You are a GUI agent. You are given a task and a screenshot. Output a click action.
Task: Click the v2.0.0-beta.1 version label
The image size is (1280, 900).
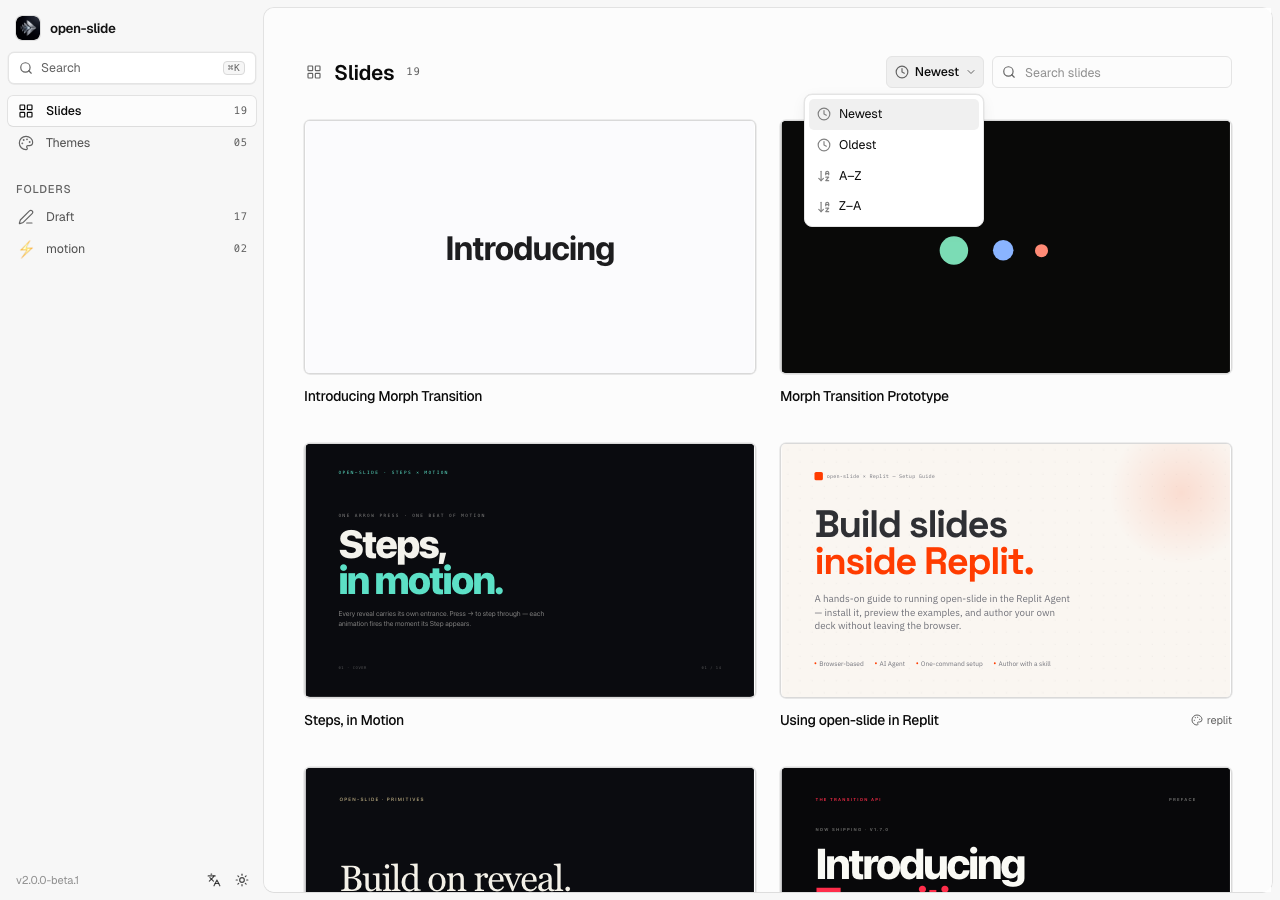[47, 880]
